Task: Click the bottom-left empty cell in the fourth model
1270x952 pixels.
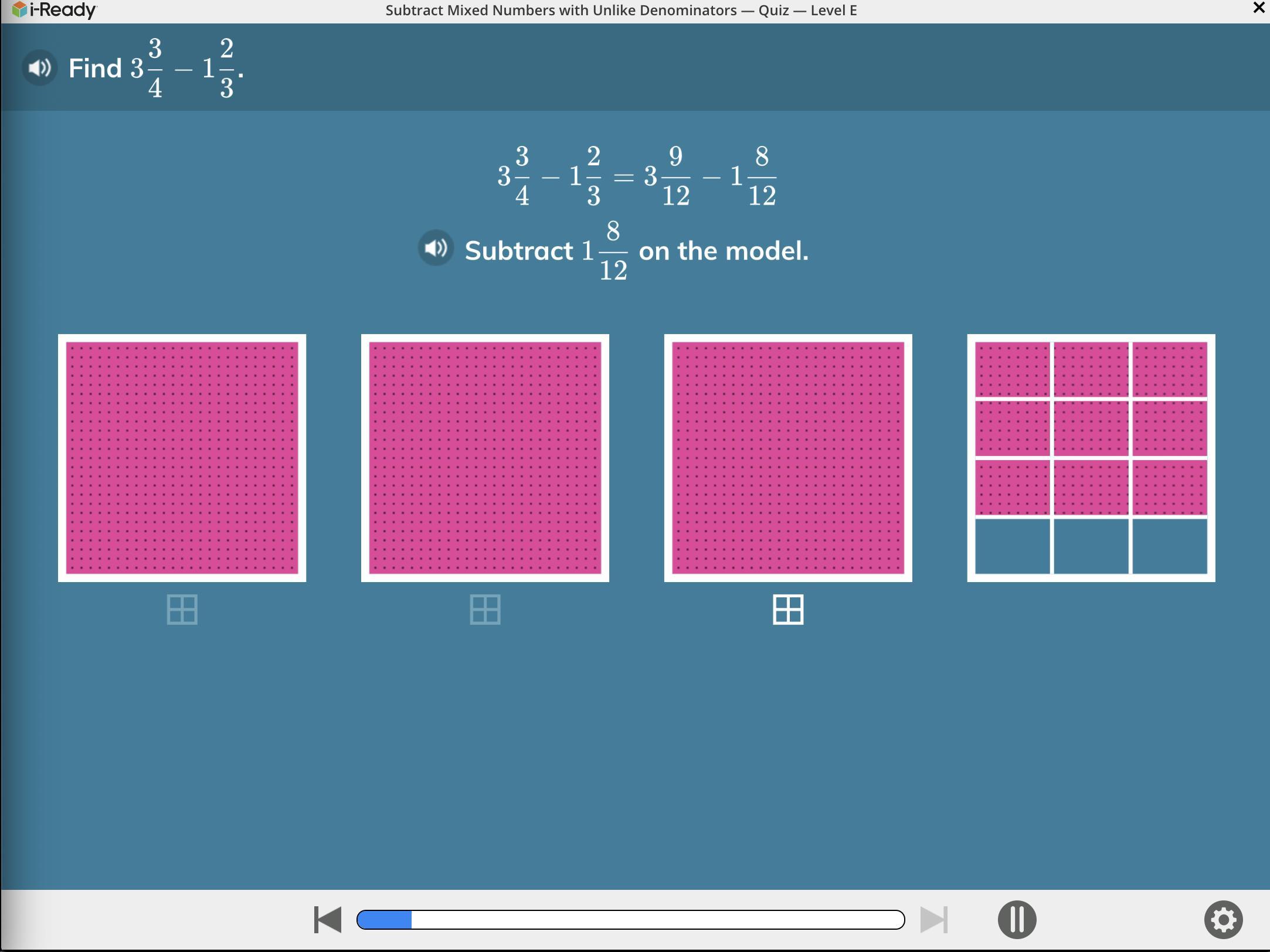Action: pyautogui.click(x=1013, y=546)
